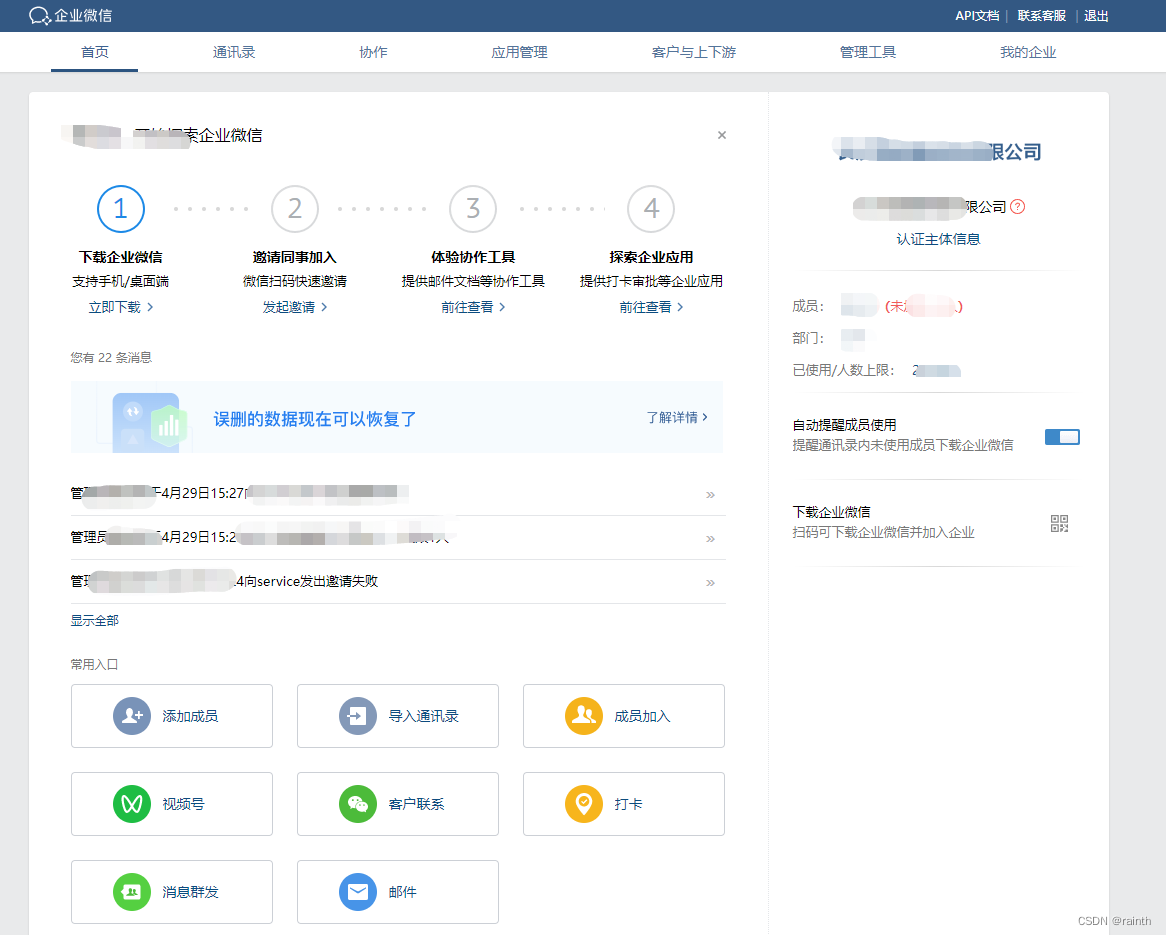Click step 1 circle 下载企业微信
Screen dimensions: 1166x935
click(120, 209)
